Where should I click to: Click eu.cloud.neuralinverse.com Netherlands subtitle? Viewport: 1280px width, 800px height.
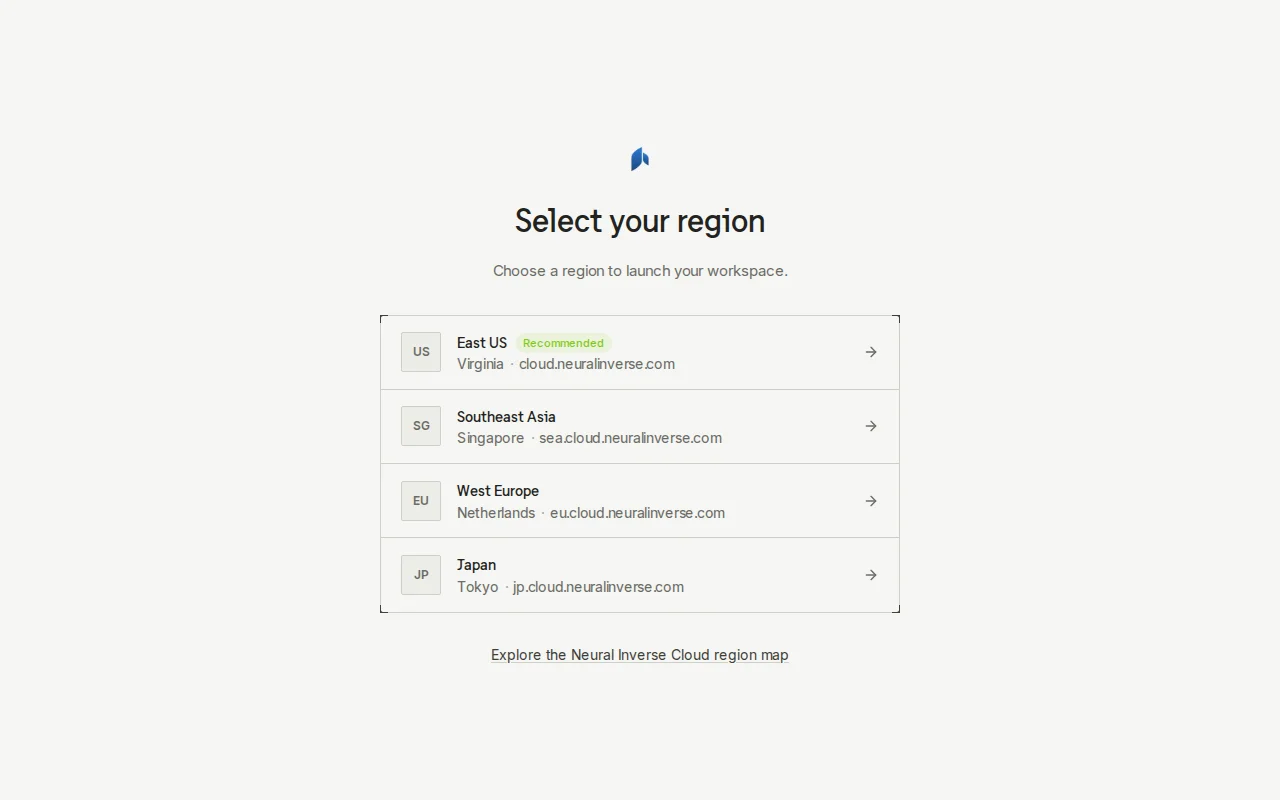click(591, 513)
